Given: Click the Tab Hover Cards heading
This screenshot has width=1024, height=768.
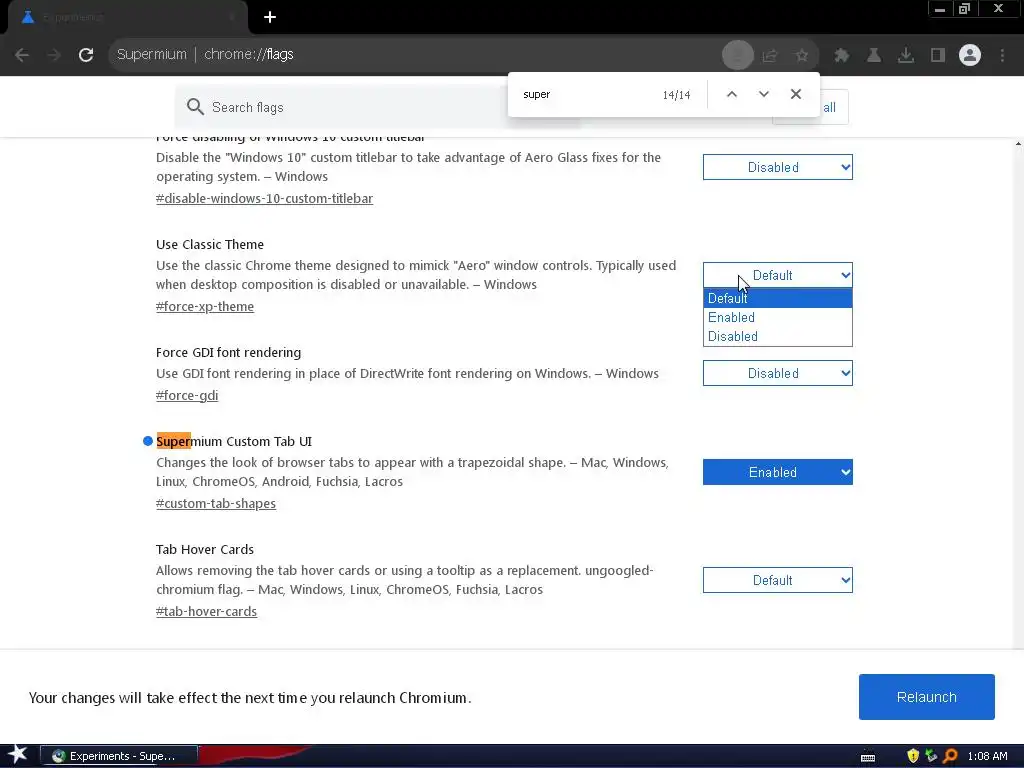Looking at the screenshot, I should tap(204, 549).
